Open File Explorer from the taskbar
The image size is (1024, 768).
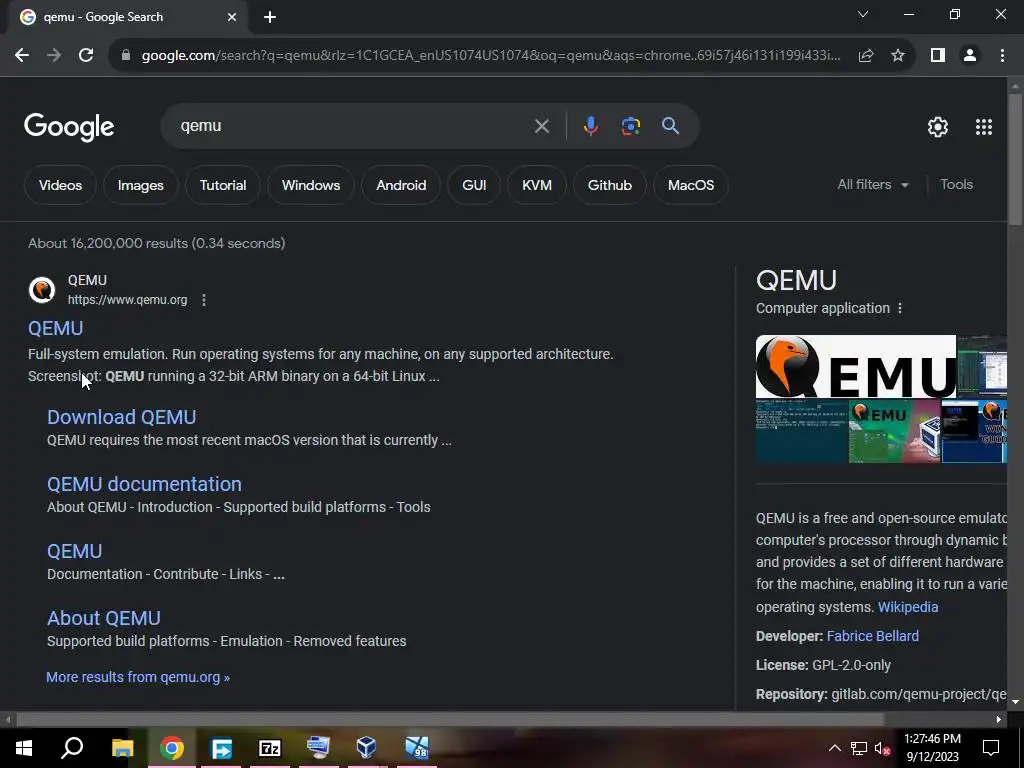click(123, 748)
